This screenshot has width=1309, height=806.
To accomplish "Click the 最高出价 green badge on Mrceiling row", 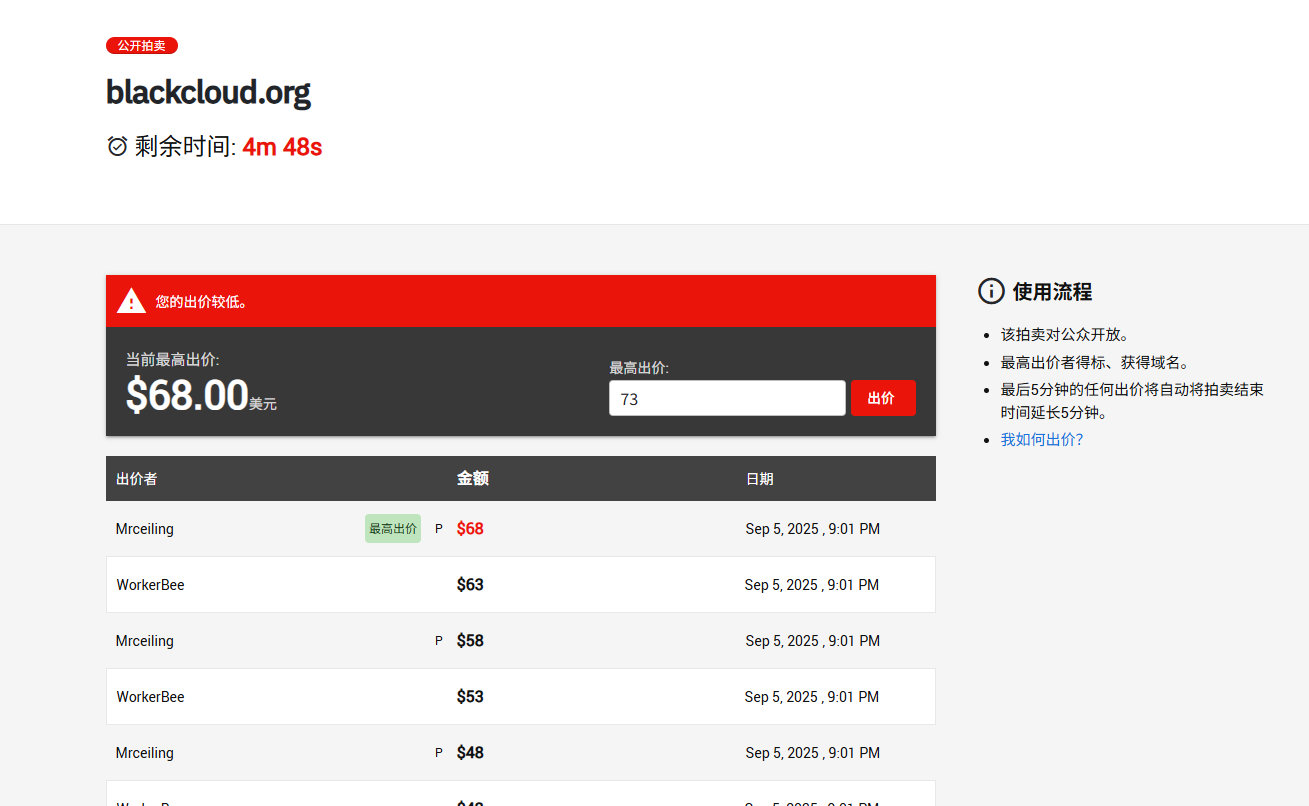I will pyautogui.click(x=393, y=529).
